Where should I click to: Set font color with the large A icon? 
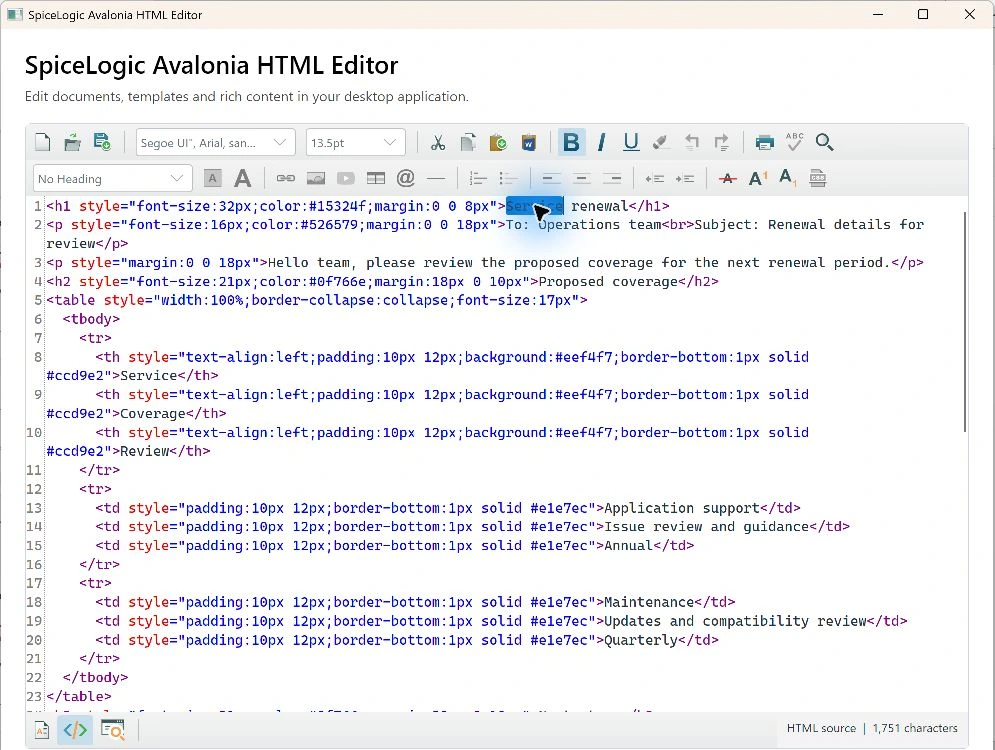(x=242, y=179)
